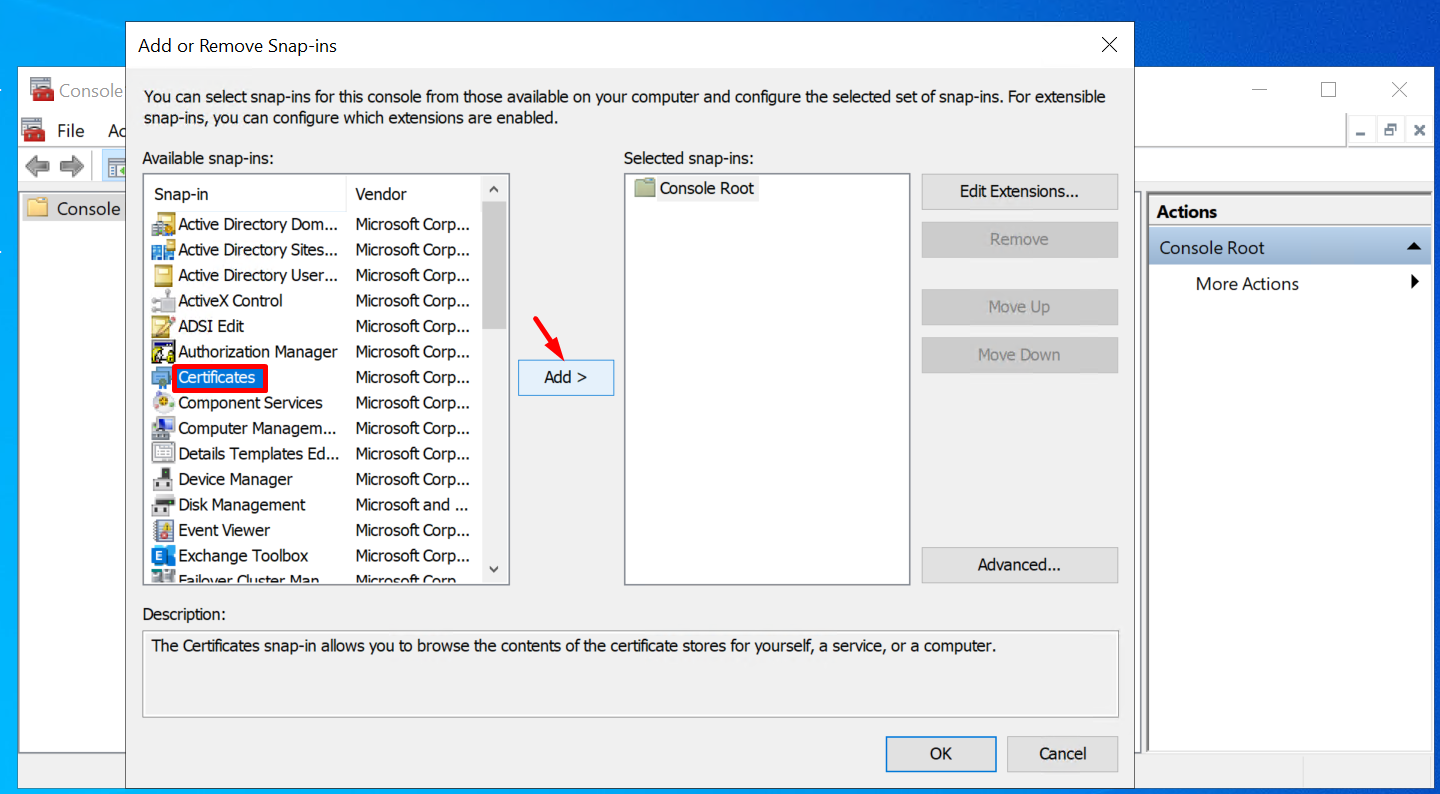The height and width of the screenshot is (794, 1440).
Task: Click the toolbar Back arrow icon
Action: pyautogui.click(x=37, y=166)
